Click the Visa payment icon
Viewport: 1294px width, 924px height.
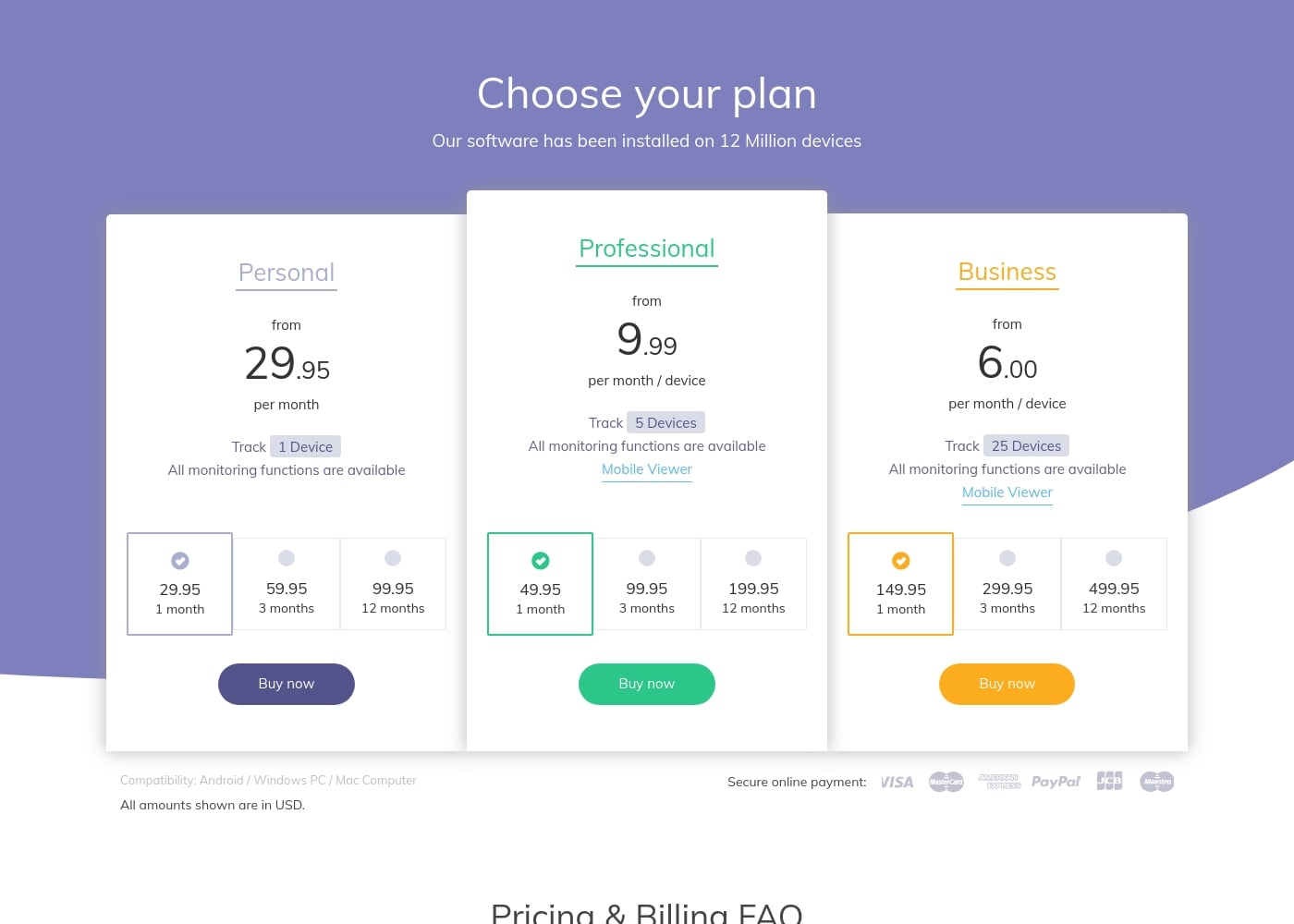(897, 781)
